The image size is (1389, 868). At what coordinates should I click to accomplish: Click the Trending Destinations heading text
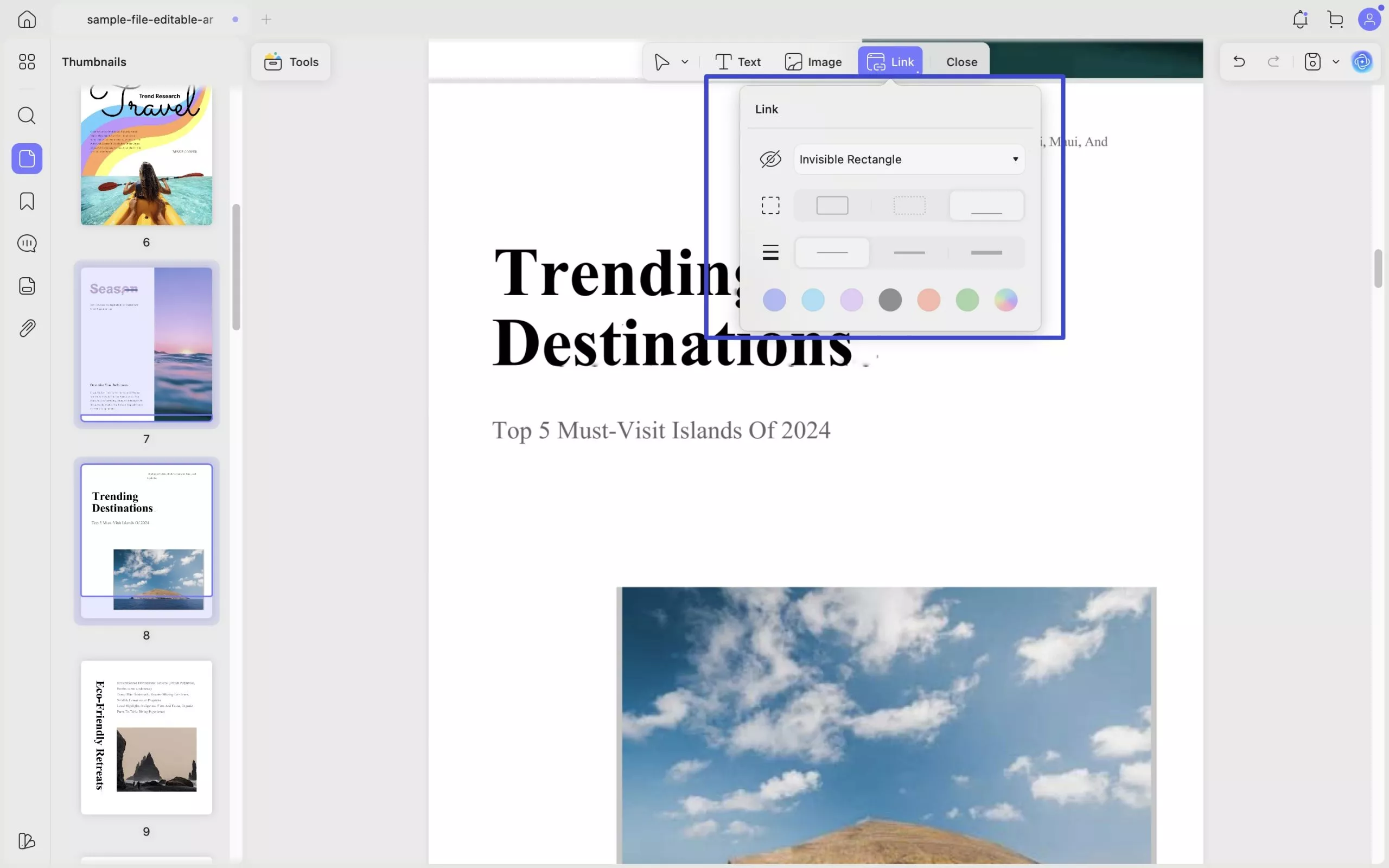(x=672, y=307)
